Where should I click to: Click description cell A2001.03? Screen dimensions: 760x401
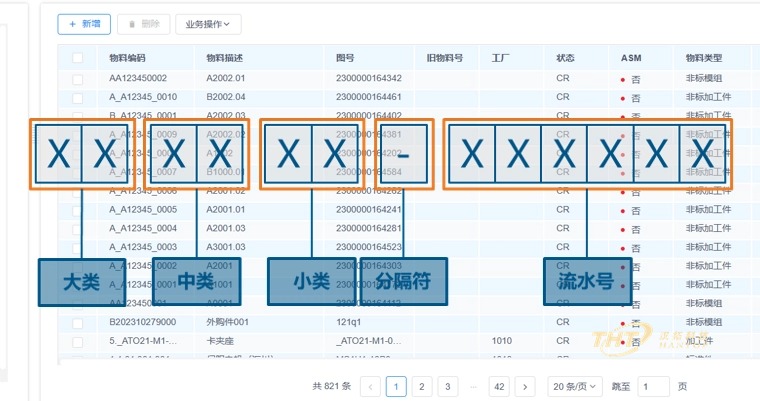(x=226, y=228)
